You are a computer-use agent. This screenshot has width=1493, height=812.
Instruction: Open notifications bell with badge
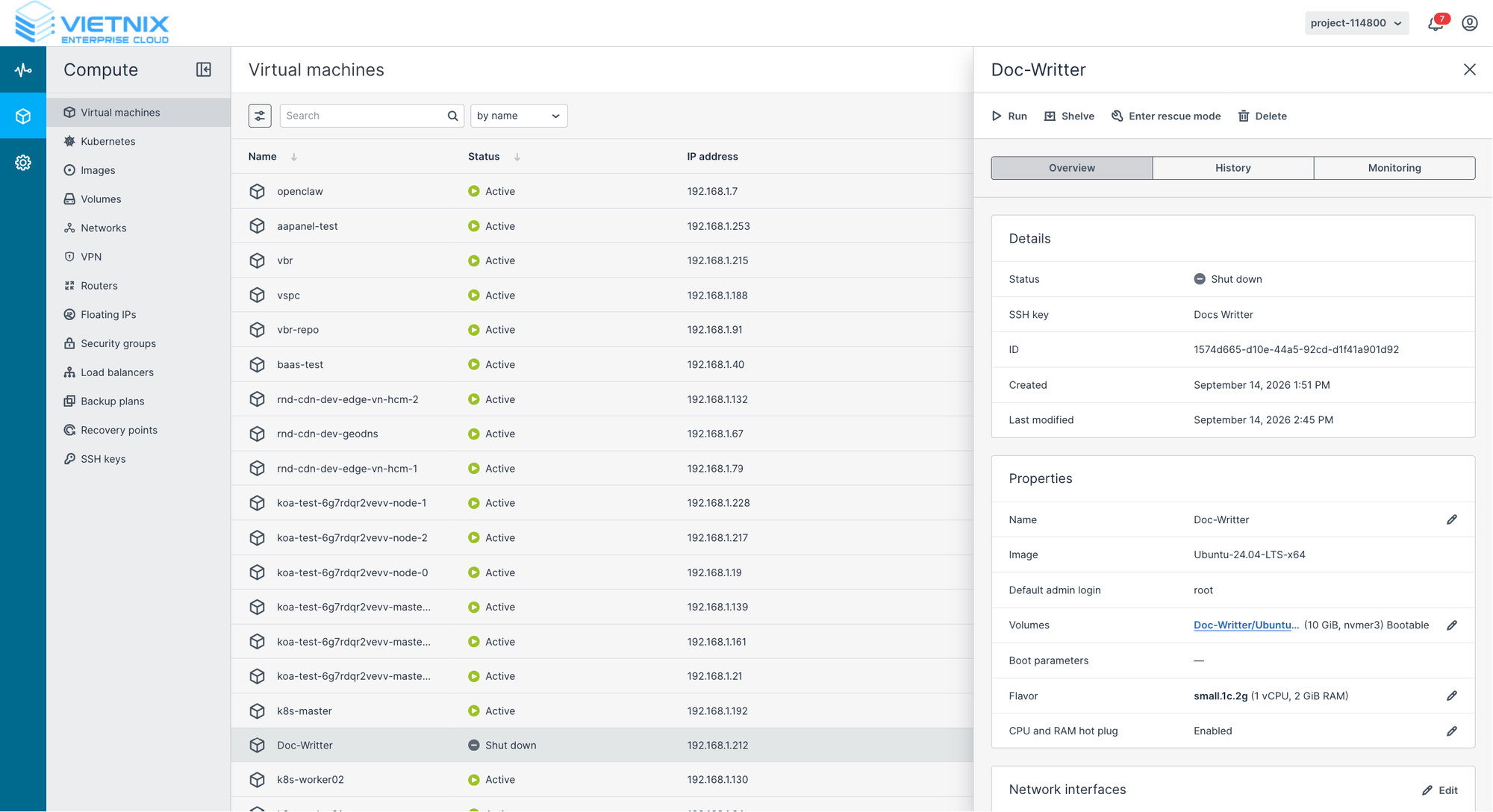tap(1436, 23)
